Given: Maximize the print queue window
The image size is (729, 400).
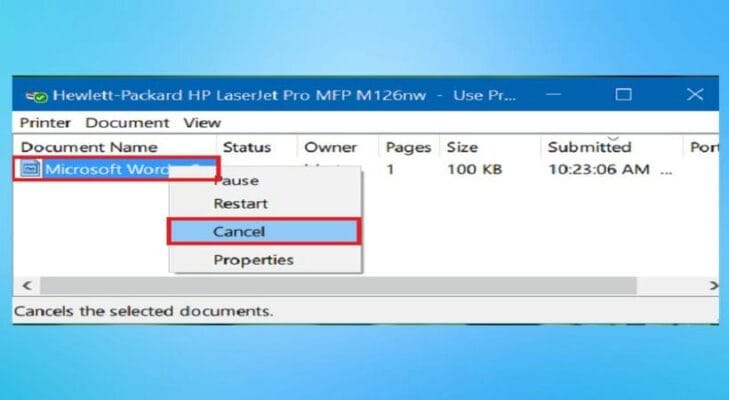Looking at the screenshot, I should [623, 95].
